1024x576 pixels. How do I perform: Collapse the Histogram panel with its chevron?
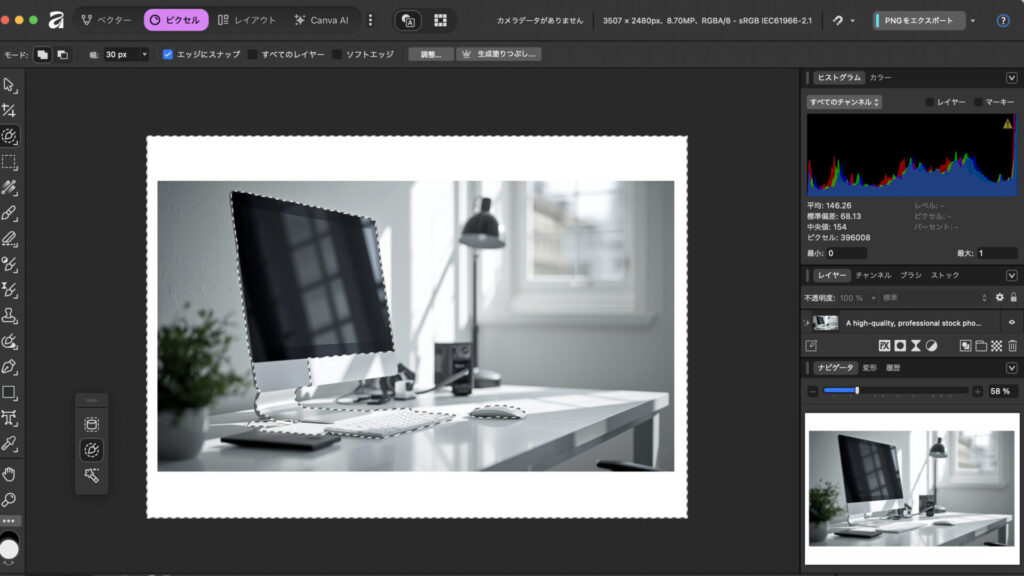(1011, 77)
